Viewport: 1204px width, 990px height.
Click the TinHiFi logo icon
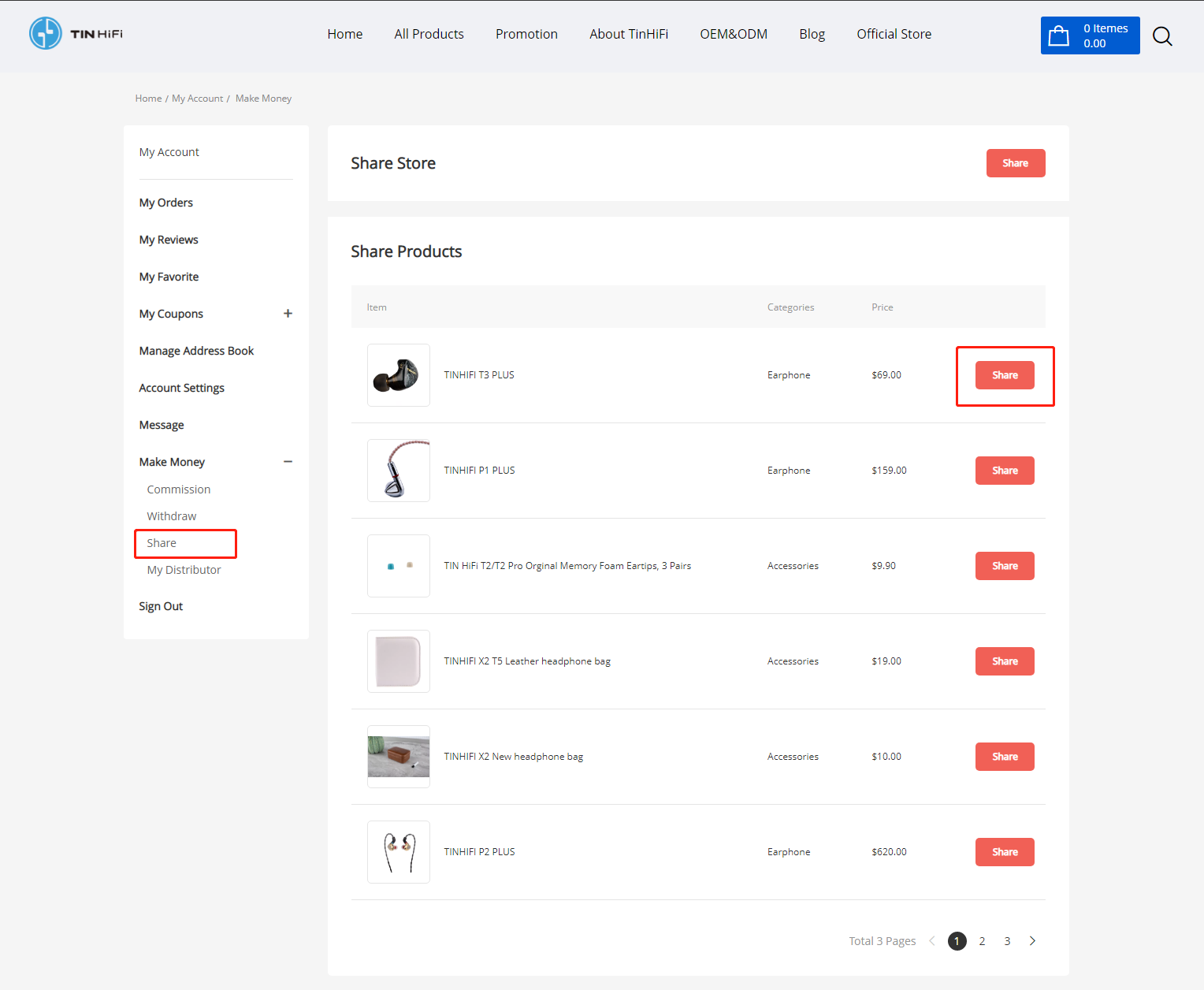tap(46, 33)
